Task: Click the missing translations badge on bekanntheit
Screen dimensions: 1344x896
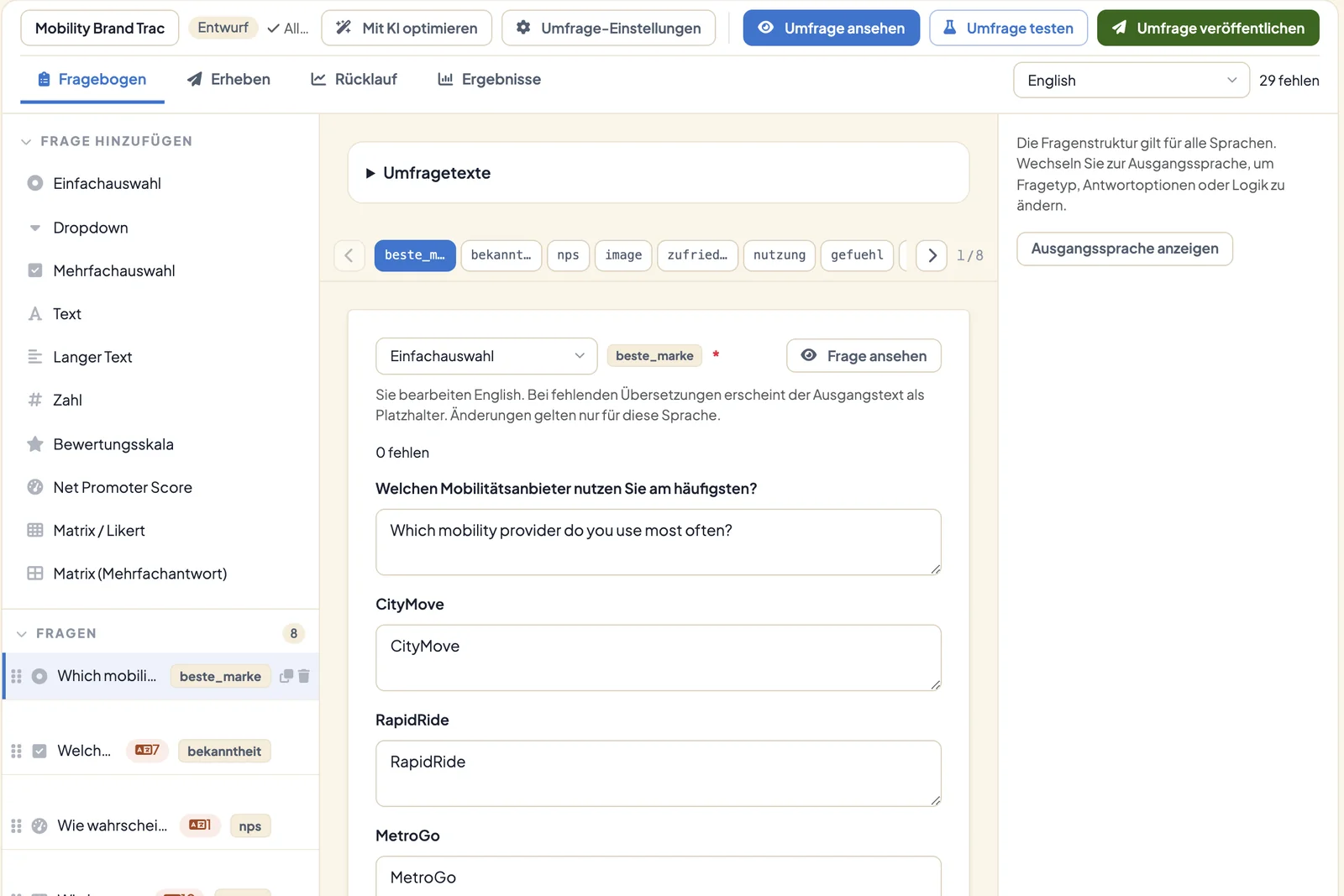Action: (147, 751)
